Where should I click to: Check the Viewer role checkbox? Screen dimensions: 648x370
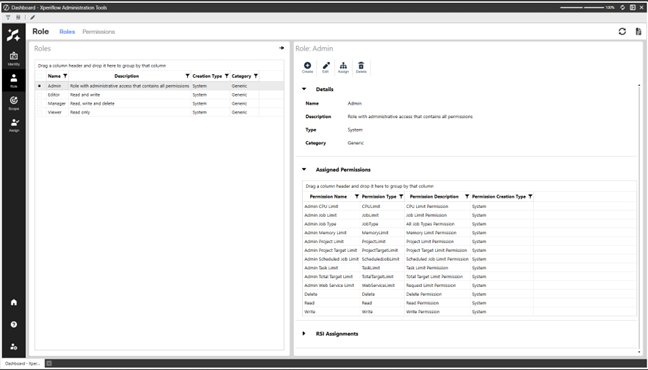tap(40, 112)
